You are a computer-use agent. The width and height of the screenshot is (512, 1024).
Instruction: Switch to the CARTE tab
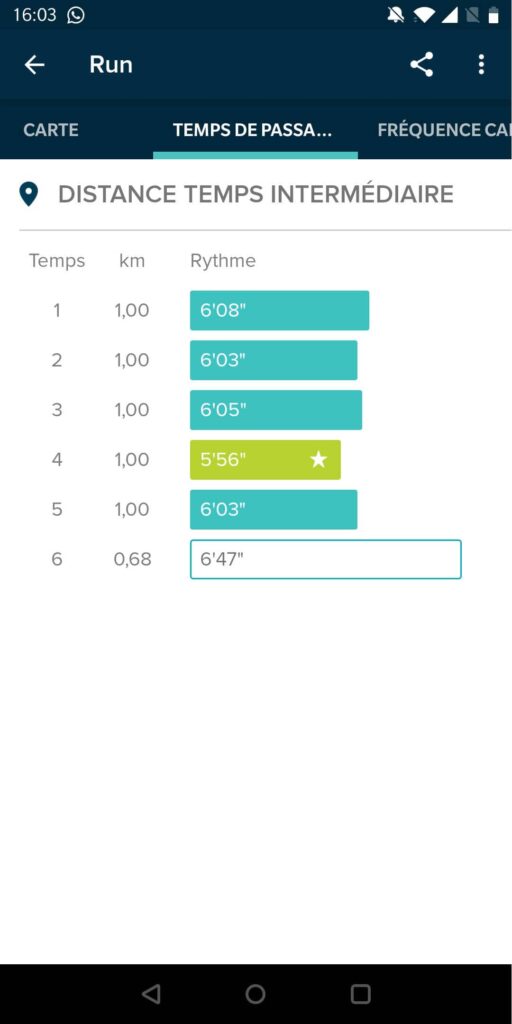[51, 129]
